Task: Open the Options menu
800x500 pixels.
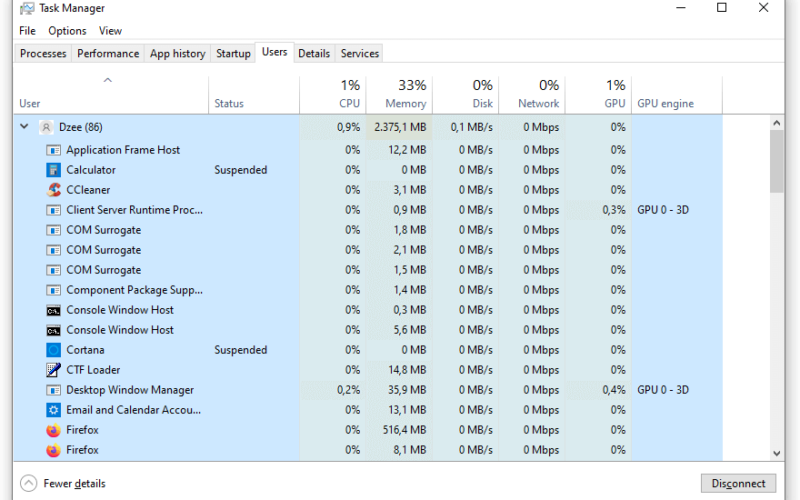Action: 67,31
